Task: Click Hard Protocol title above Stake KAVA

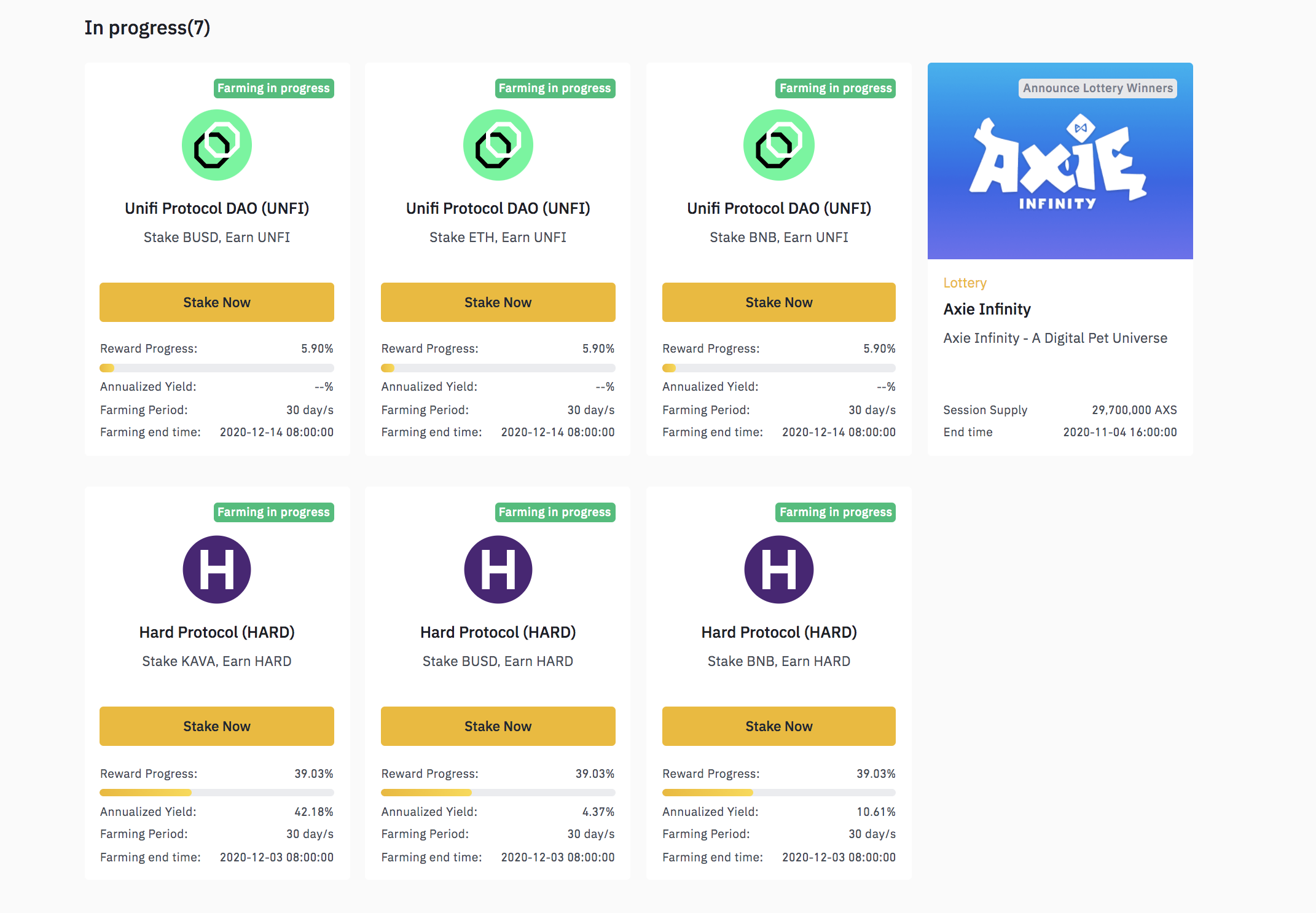Action: point(217,632)
